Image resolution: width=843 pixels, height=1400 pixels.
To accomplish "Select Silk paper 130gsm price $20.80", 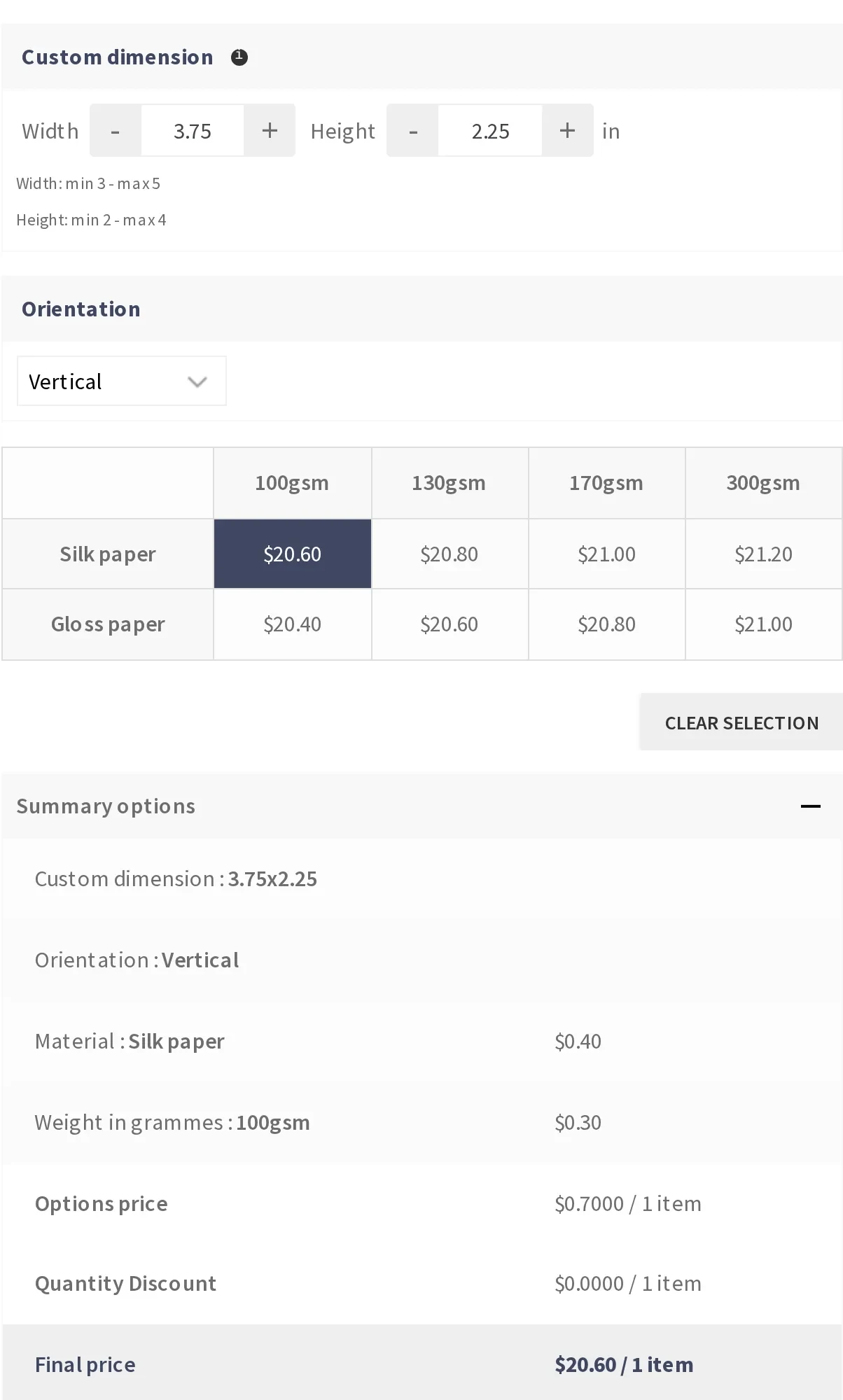I will click(x=450, y=554).
